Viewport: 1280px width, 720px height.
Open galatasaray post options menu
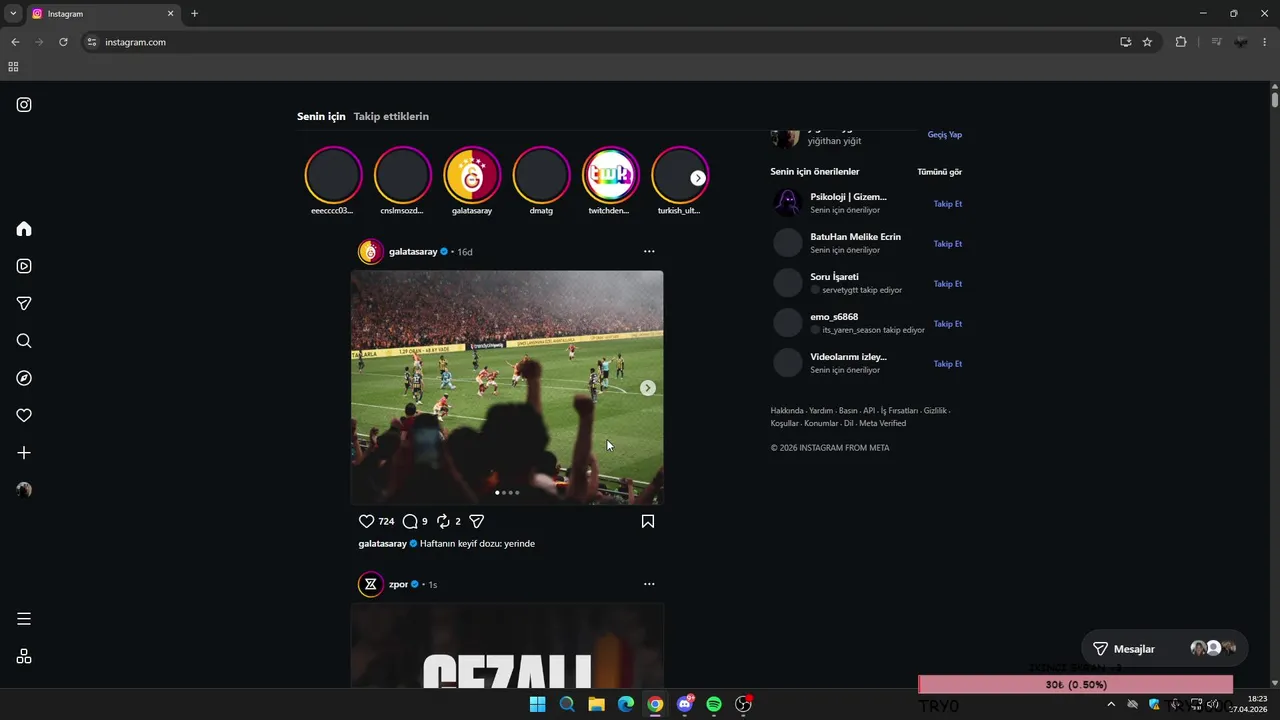tap(649, 252)
